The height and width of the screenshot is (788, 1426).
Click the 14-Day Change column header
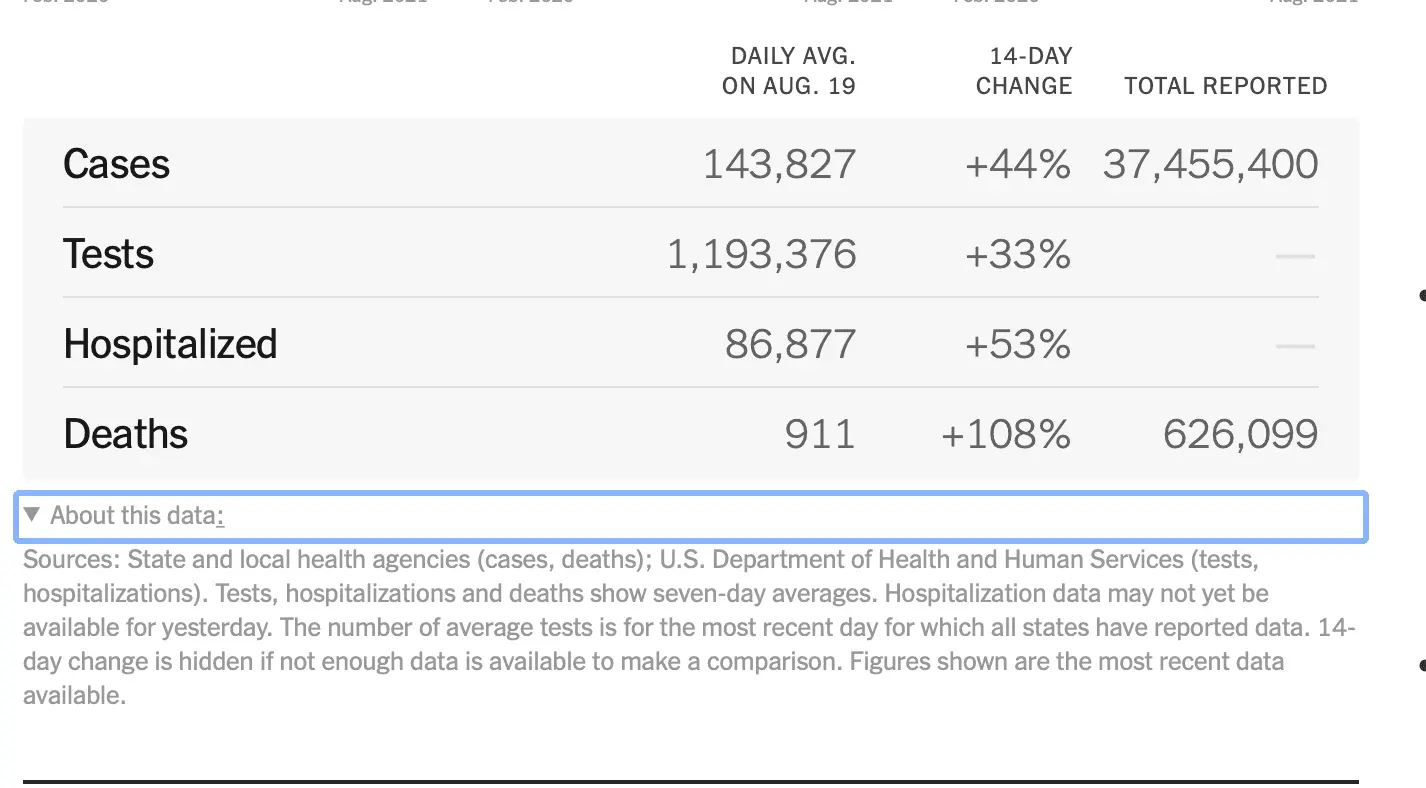coord(1024,70)
